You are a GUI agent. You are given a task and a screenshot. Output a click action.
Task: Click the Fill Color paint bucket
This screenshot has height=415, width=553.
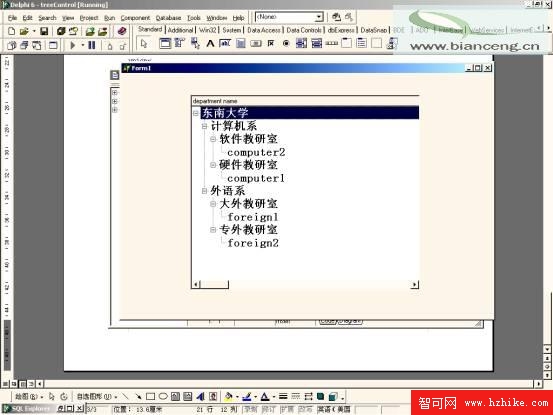tap(229, 397)
